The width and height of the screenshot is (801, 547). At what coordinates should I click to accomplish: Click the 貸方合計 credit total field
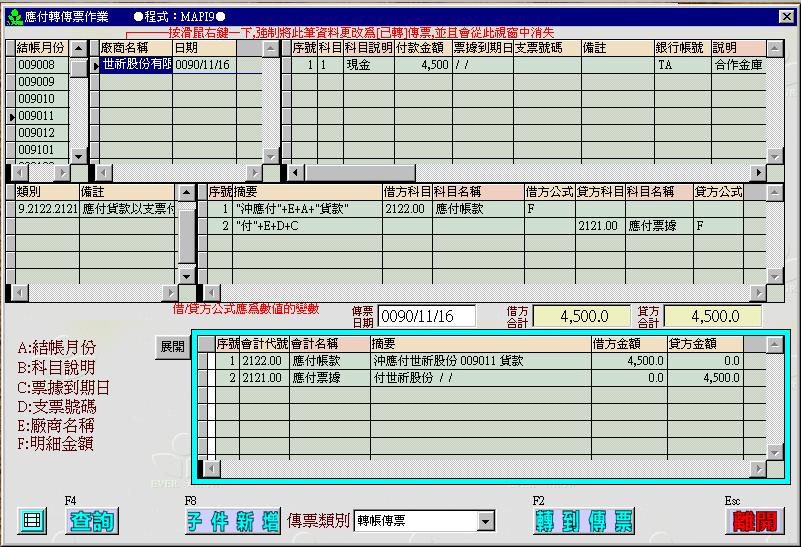712,316
